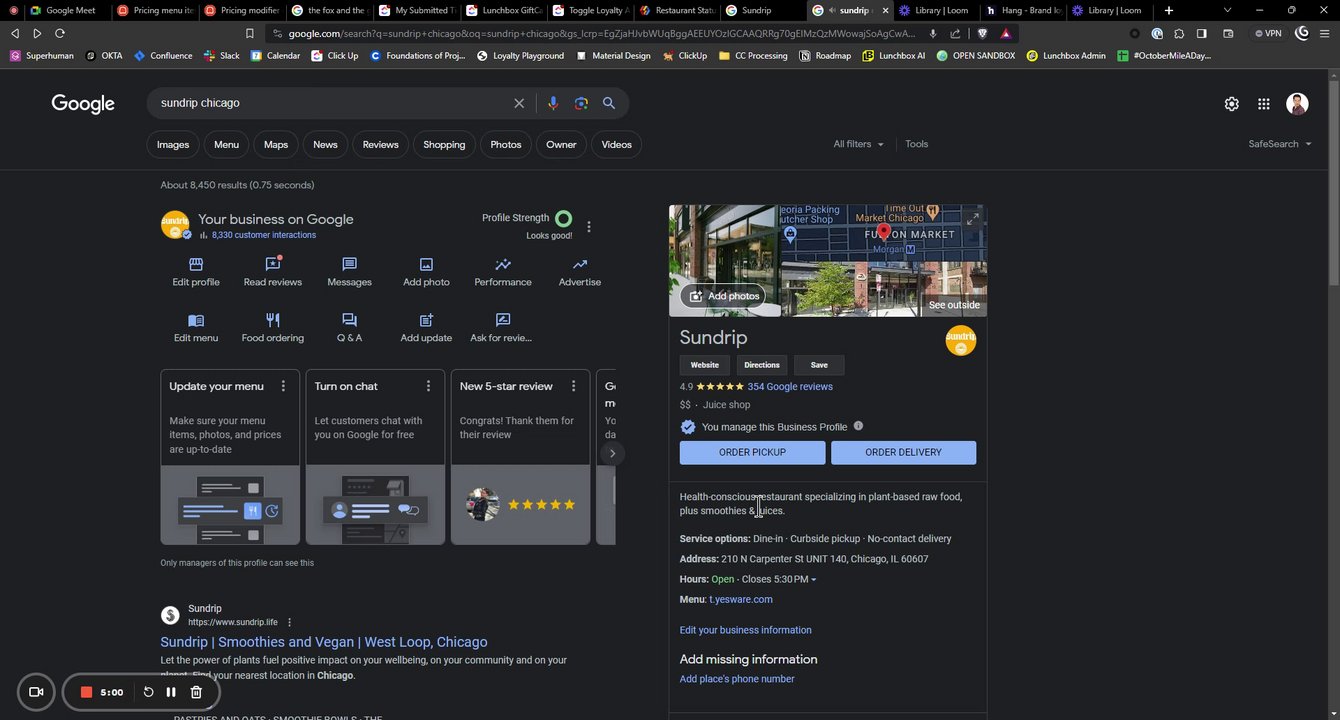Open New 5-star review card options
The height and width of the screenshot is (720, 1340).
point(573,386)
